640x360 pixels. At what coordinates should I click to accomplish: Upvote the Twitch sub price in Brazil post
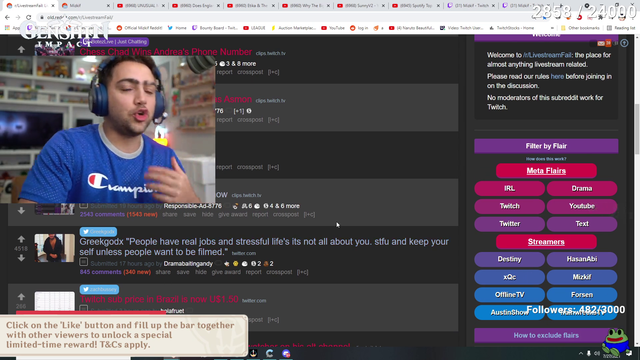tap(21, 297)
